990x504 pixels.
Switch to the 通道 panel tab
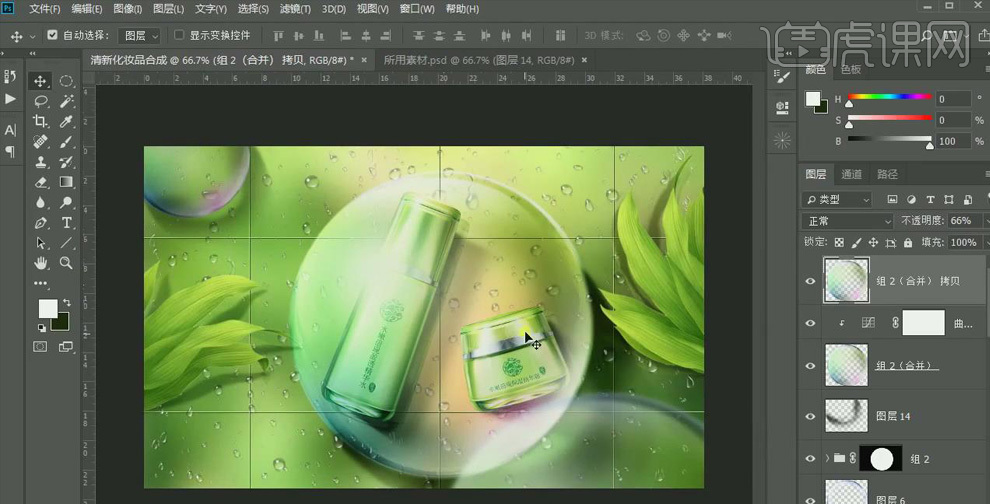pos(851,174)
